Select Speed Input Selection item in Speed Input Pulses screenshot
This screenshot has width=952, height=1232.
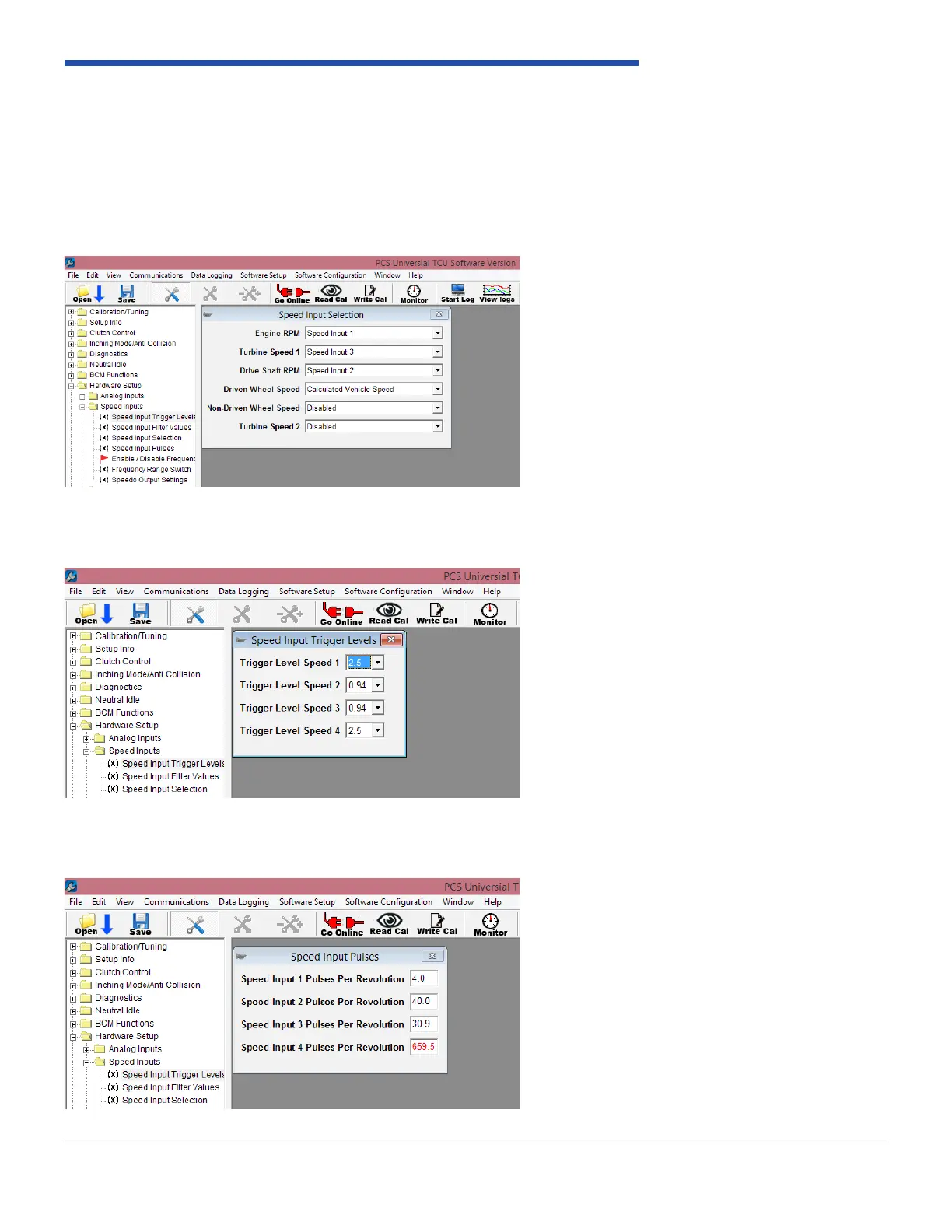[x=165, y=1101]
